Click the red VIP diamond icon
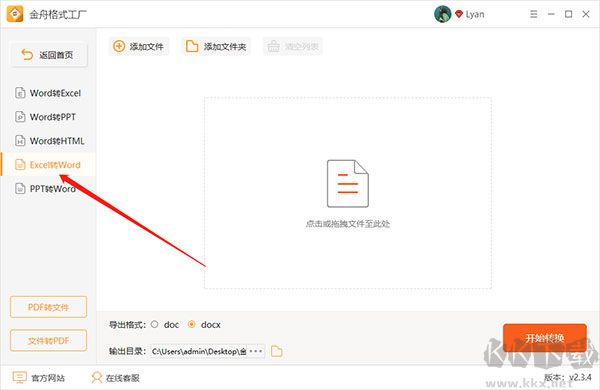Screen dimensions: 600x390 pos(459,14)
